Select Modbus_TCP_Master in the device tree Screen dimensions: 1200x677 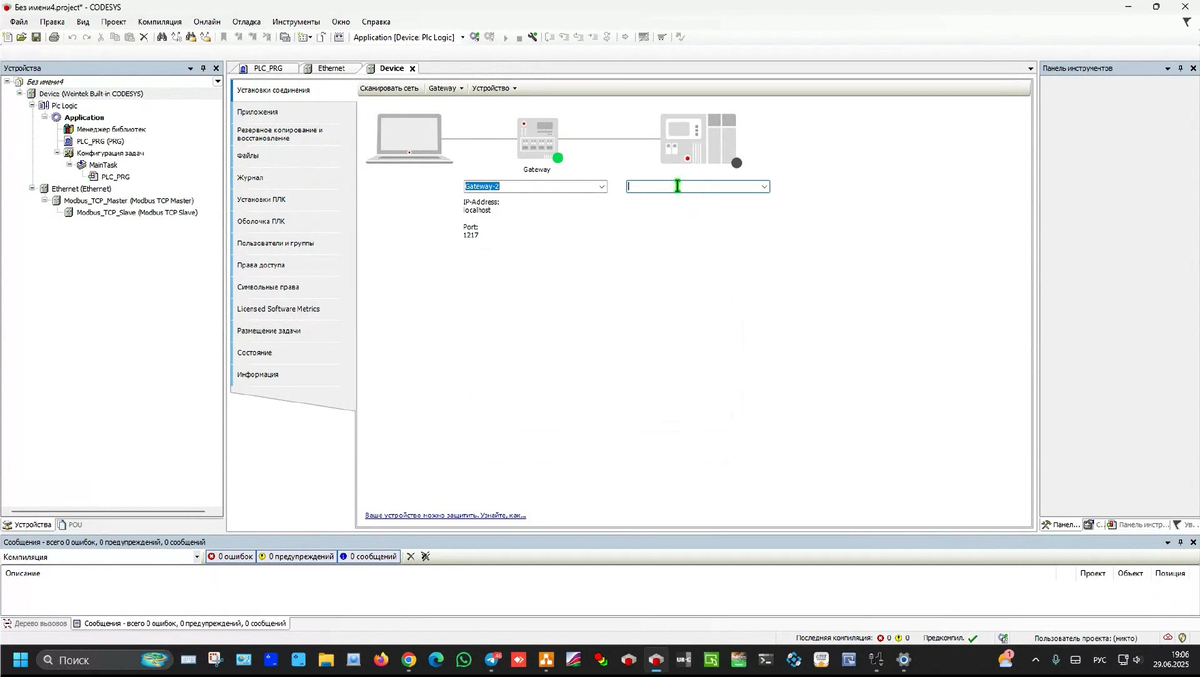[129, 200]
